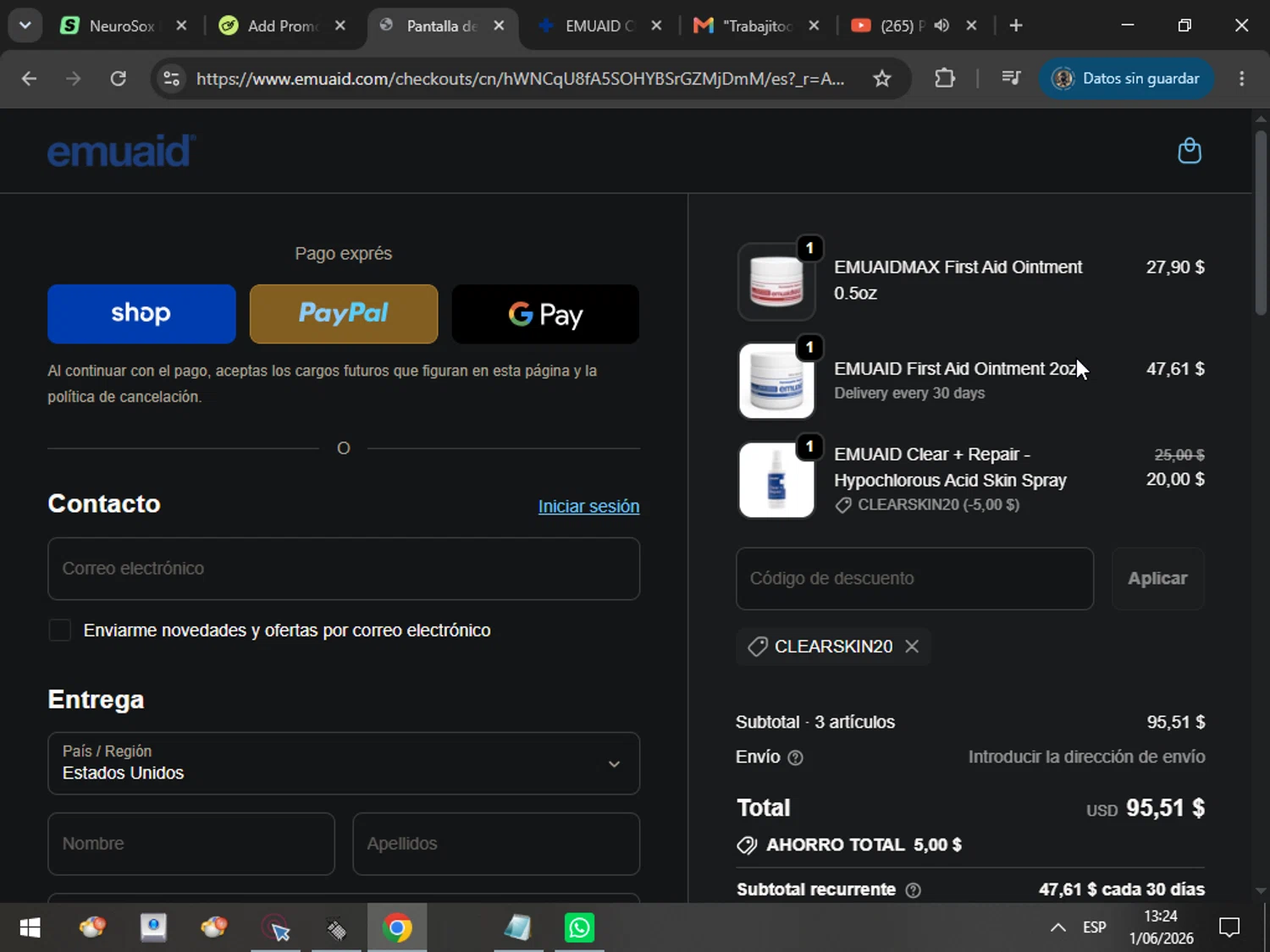The image size is (1270, 952).
Task: Click the recurring subtotal help icon
Action: 913,890
